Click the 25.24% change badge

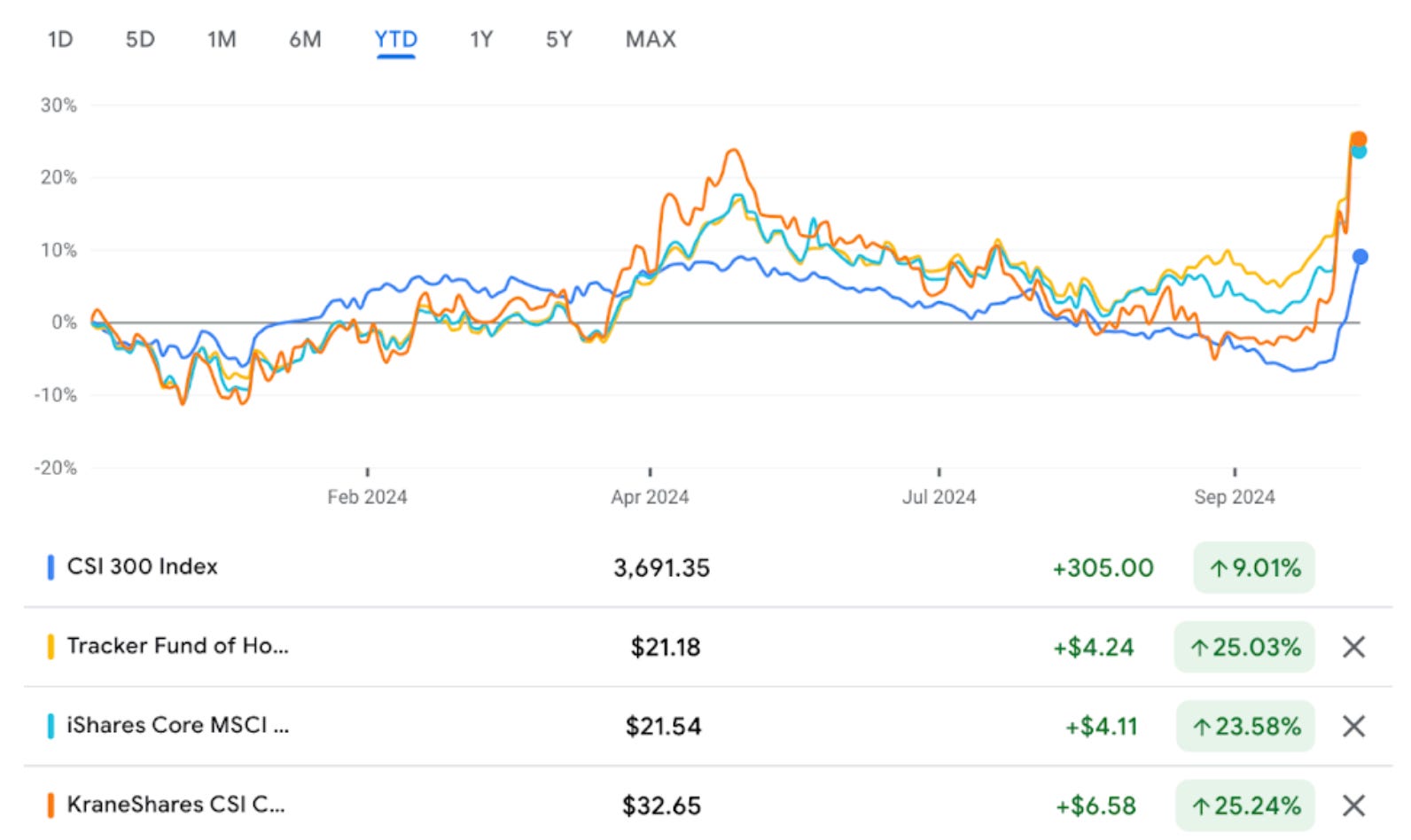[x=1245, y=805]
